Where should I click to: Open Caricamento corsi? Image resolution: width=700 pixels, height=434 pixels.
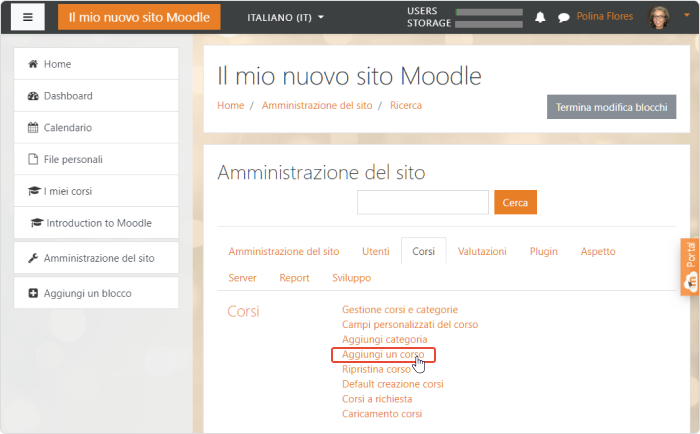click(382, 414)
